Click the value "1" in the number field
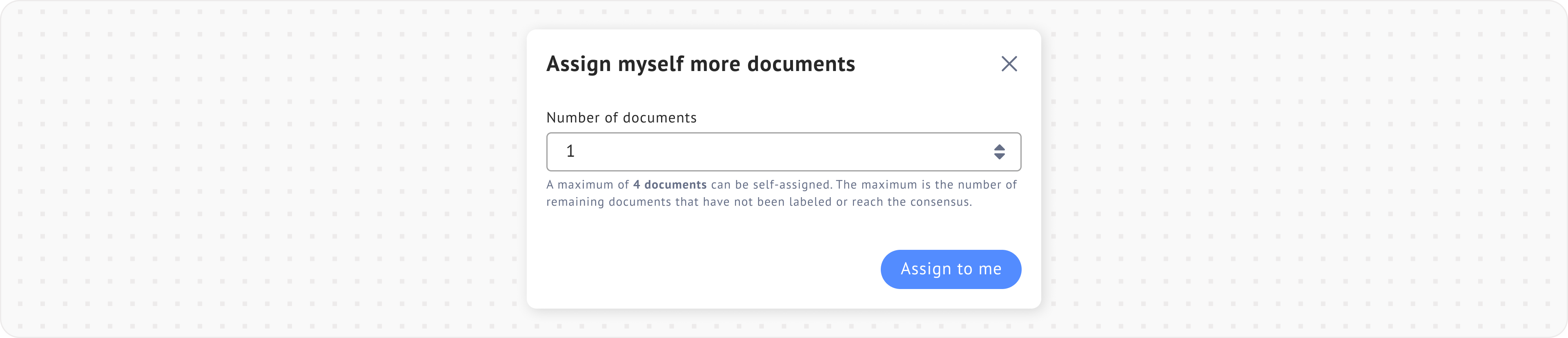Viewport: 1568px width, 338px height. pyautogui.click(x=570, y=151)
